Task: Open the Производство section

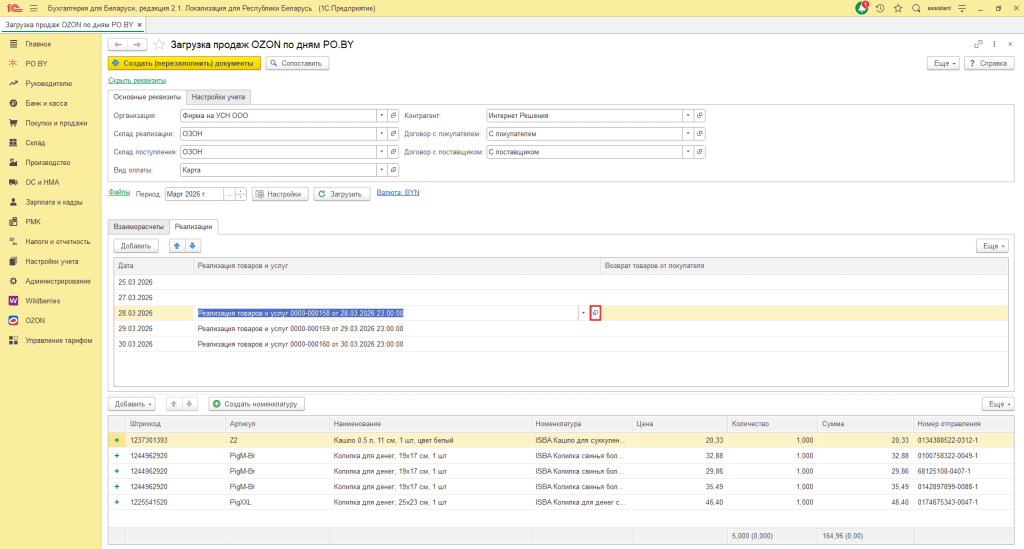Action: pyautogui.click(x=48, y=163)
